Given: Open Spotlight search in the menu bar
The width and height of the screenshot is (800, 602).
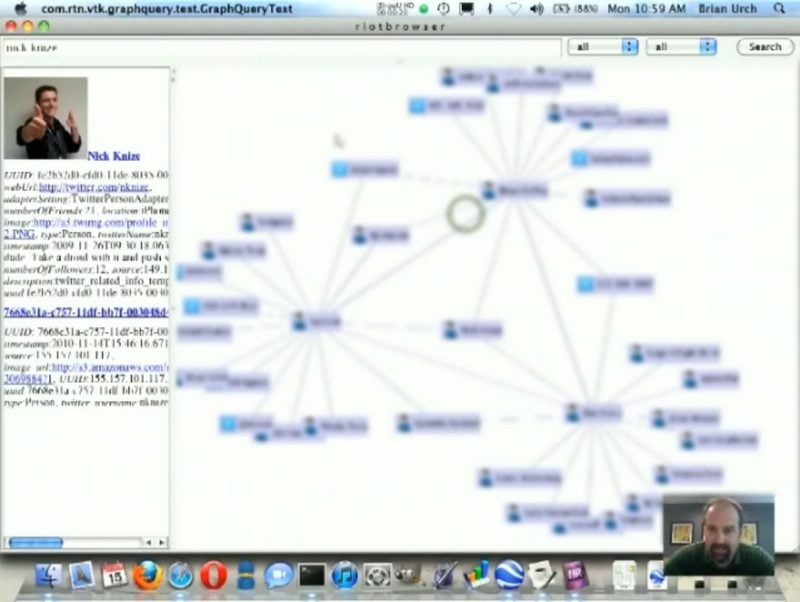Looking at the screenshot, I should point(779,8).
